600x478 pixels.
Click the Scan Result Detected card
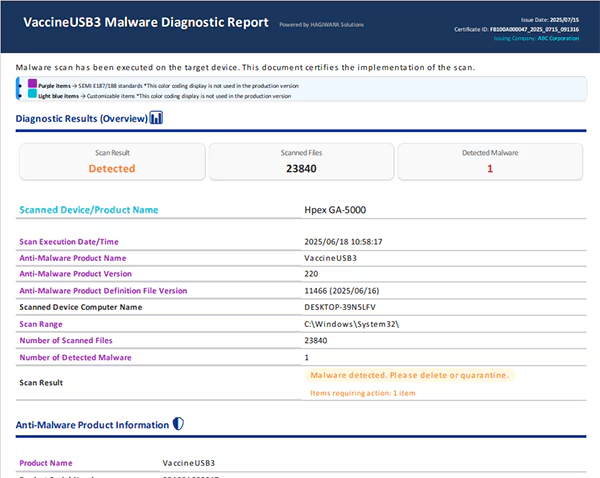tap(111, 162)
